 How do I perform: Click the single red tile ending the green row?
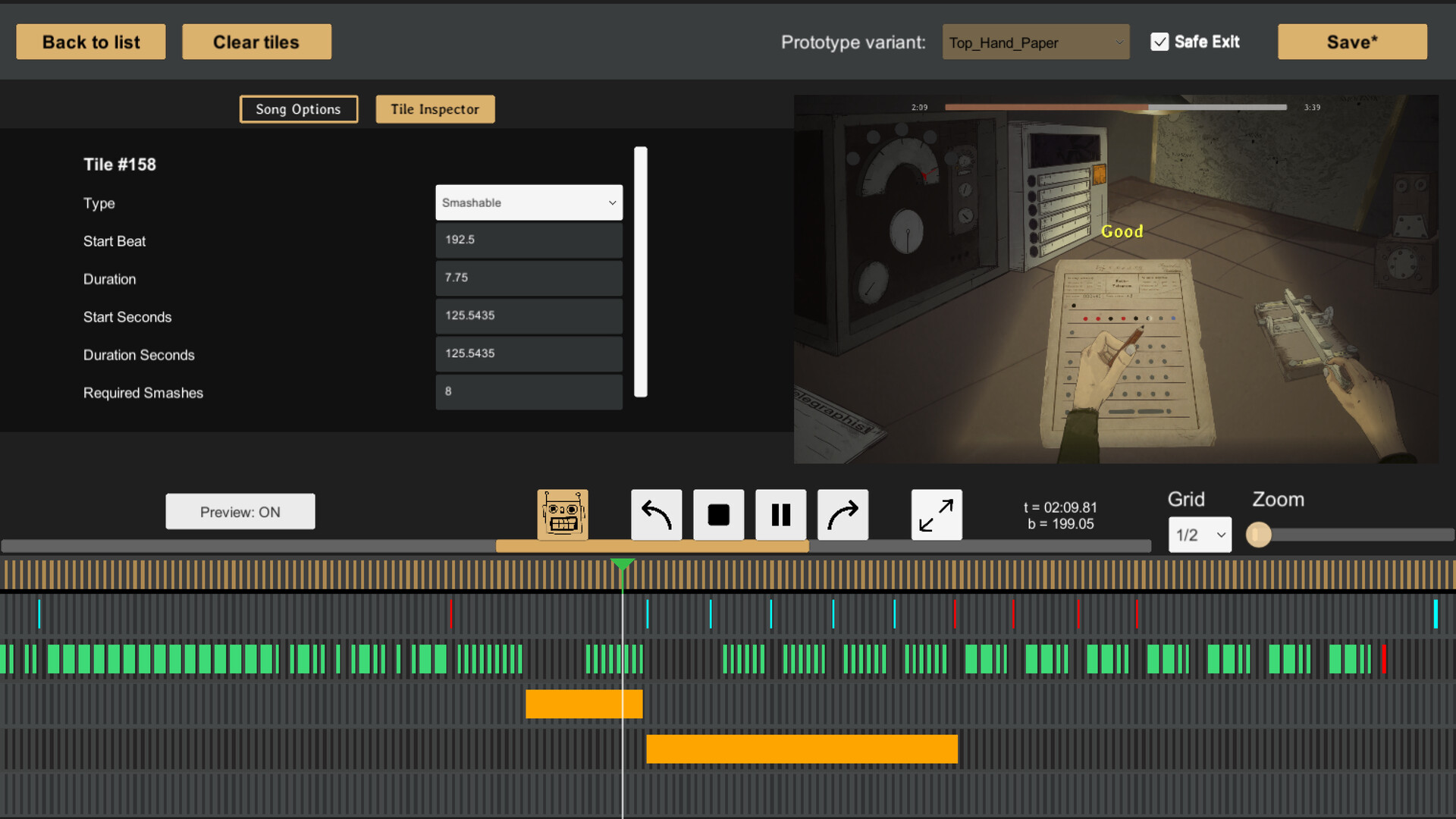pos(1384,659)
